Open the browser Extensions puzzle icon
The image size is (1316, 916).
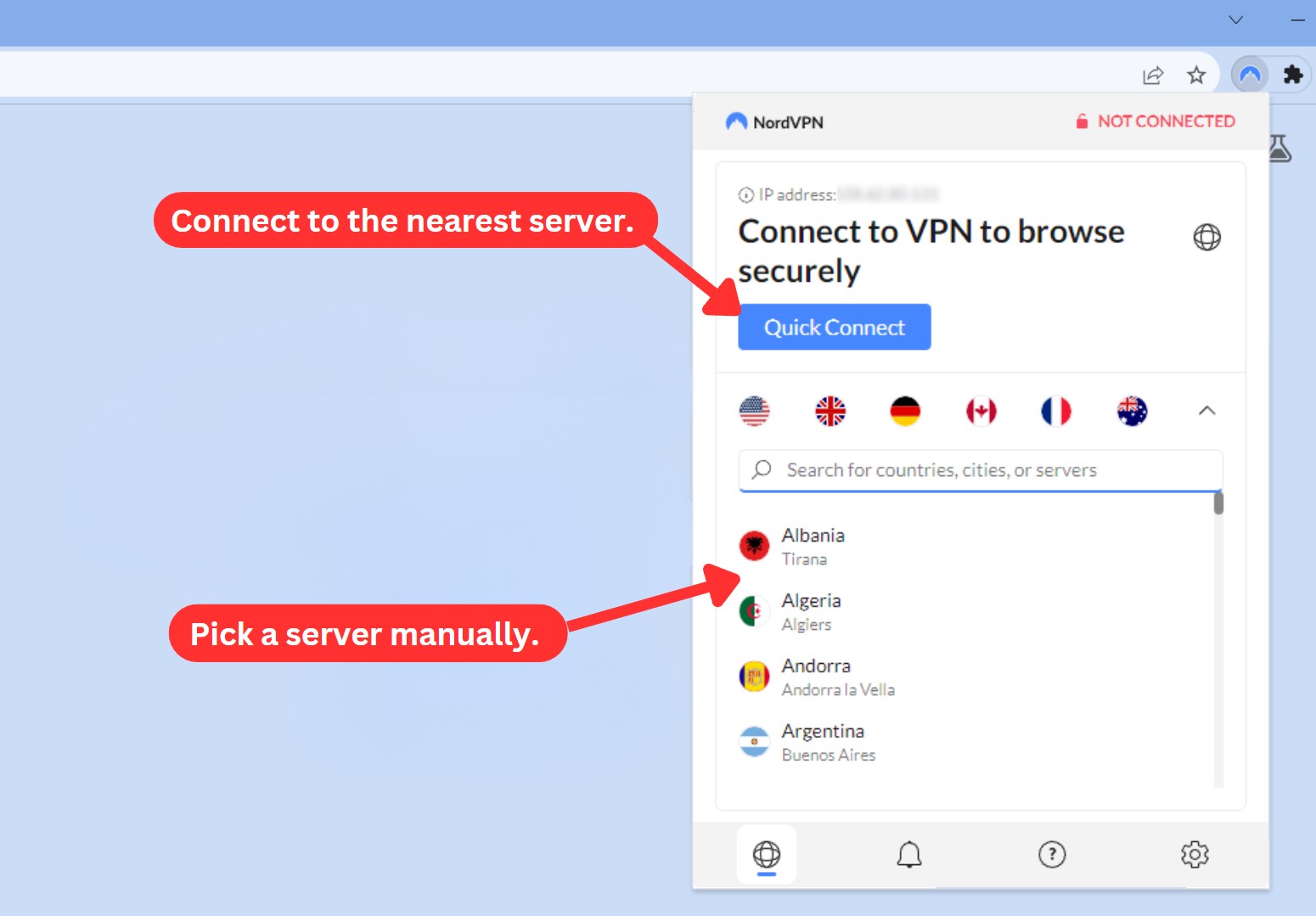pyautogui.click(x=1293, y=75)
